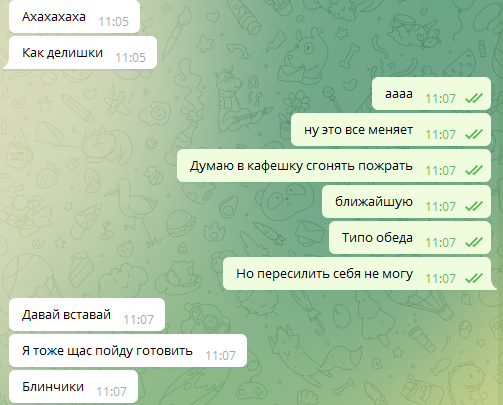503x405 pixels.
Task: Click read-receipt checkmarks on 'ну это все меняет'
Action: (x=474, y=134)
